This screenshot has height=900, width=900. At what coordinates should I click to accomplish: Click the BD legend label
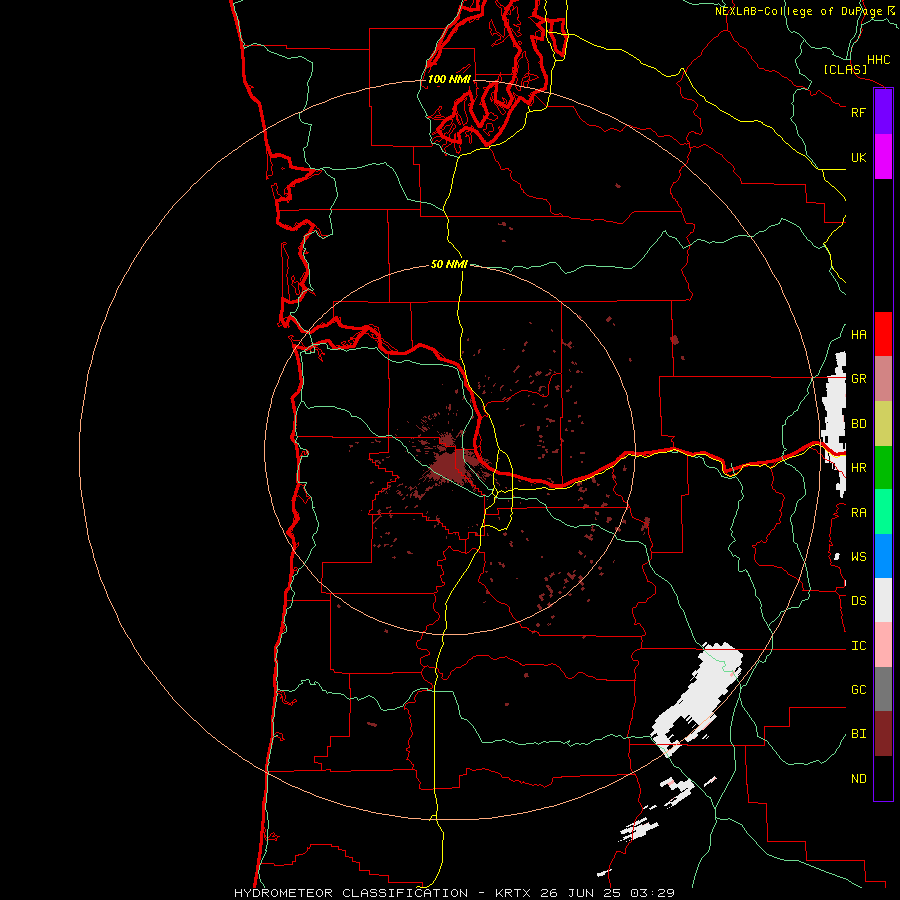click(858, 424)
